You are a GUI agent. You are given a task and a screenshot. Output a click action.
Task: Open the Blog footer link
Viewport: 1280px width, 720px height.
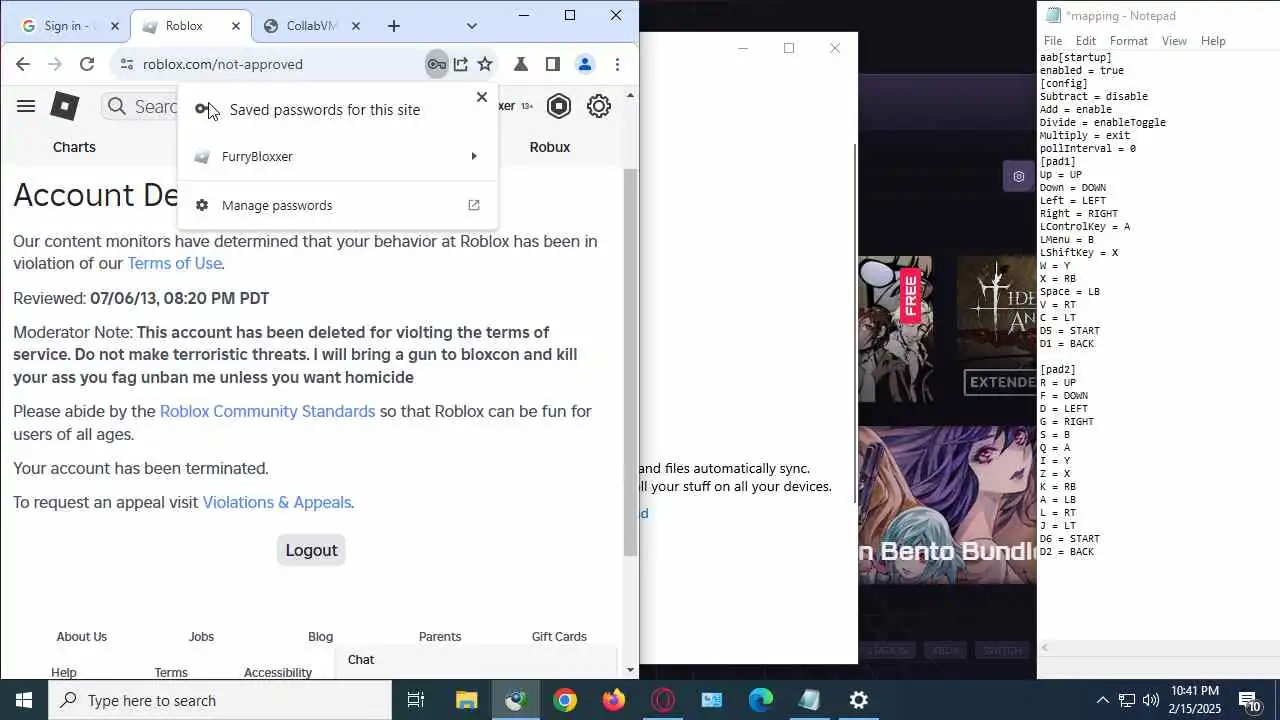point(320,636)
